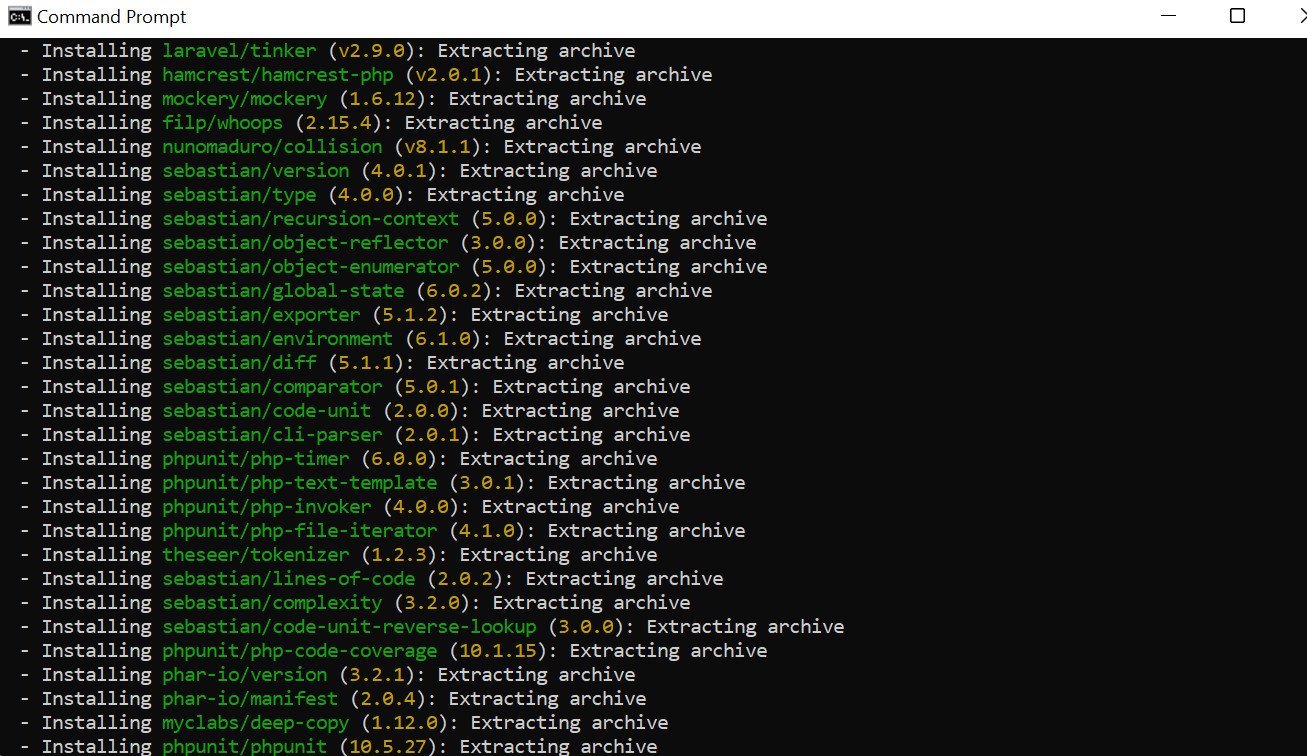Select sebastian/comparator package text

pyautogui.click(x=272, y=386)
